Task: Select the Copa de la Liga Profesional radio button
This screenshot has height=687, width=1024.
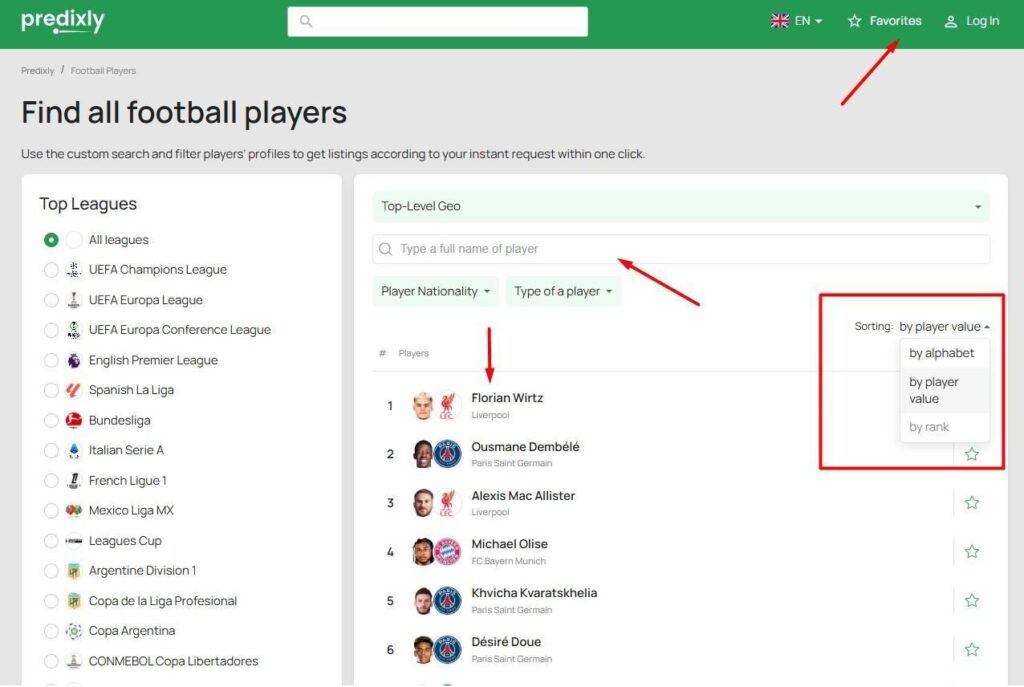Action: (x=51, y=601)
